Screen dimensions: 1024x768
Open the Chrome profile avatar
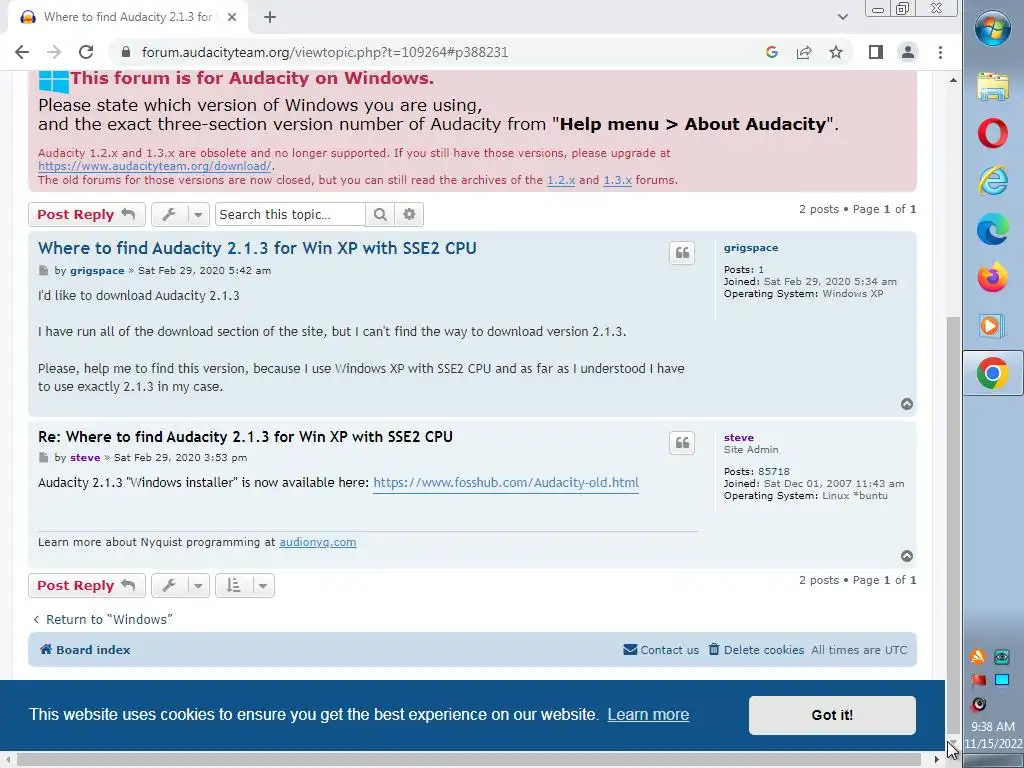click(908, 52)
